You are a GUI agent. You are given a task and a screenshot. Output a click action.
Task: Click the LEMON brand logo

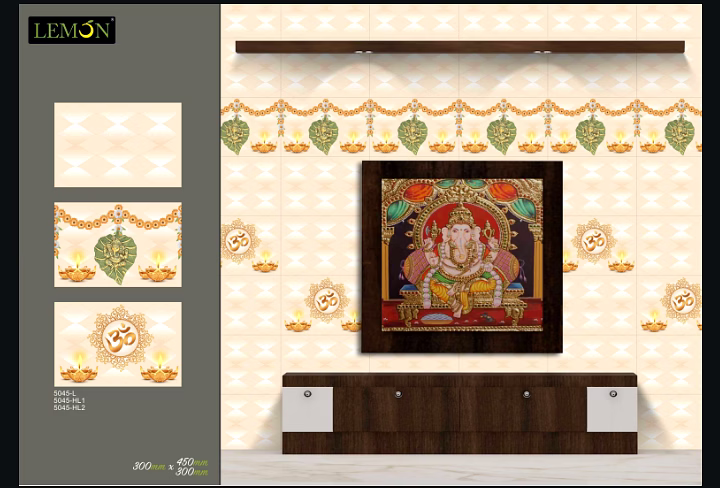tap(72, 30)
